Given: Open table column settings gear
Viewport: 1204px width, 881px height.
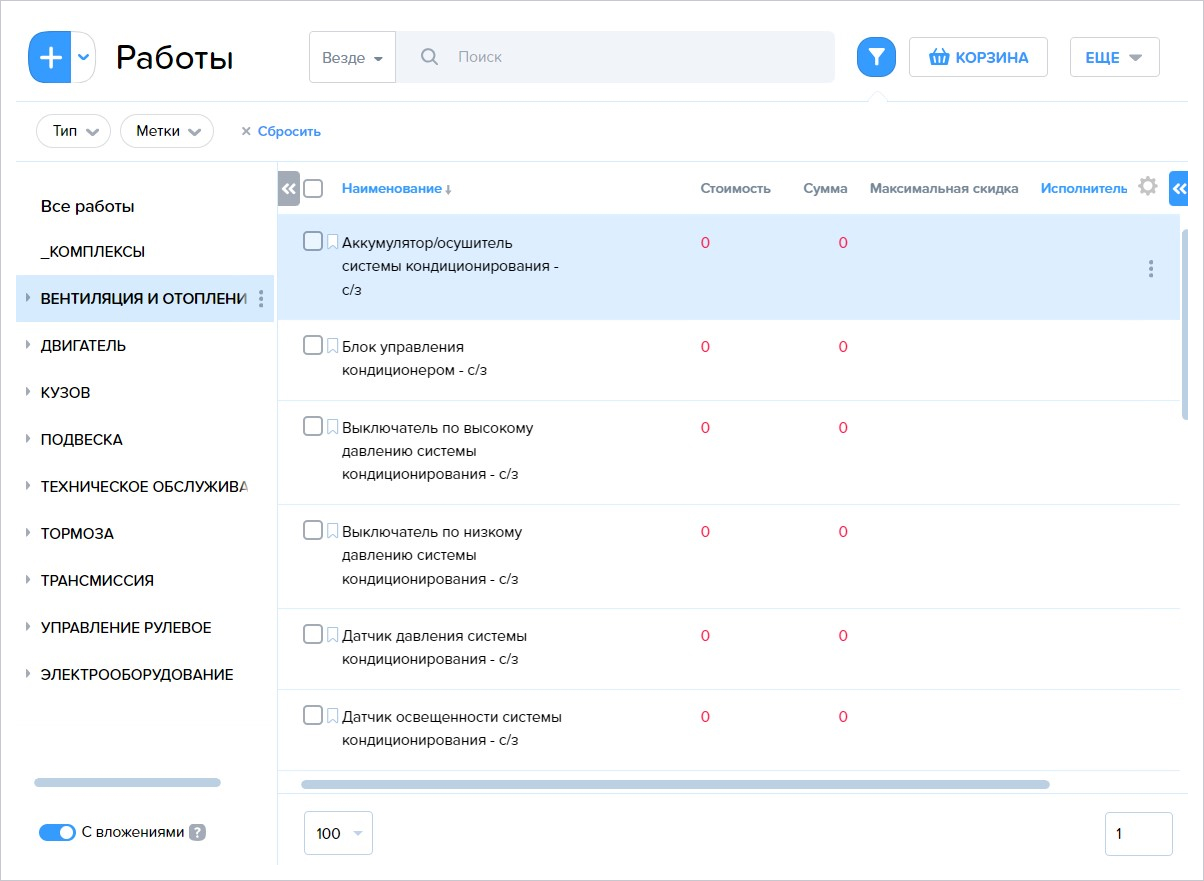Looking at the screenshot, I should (1148, 186).
